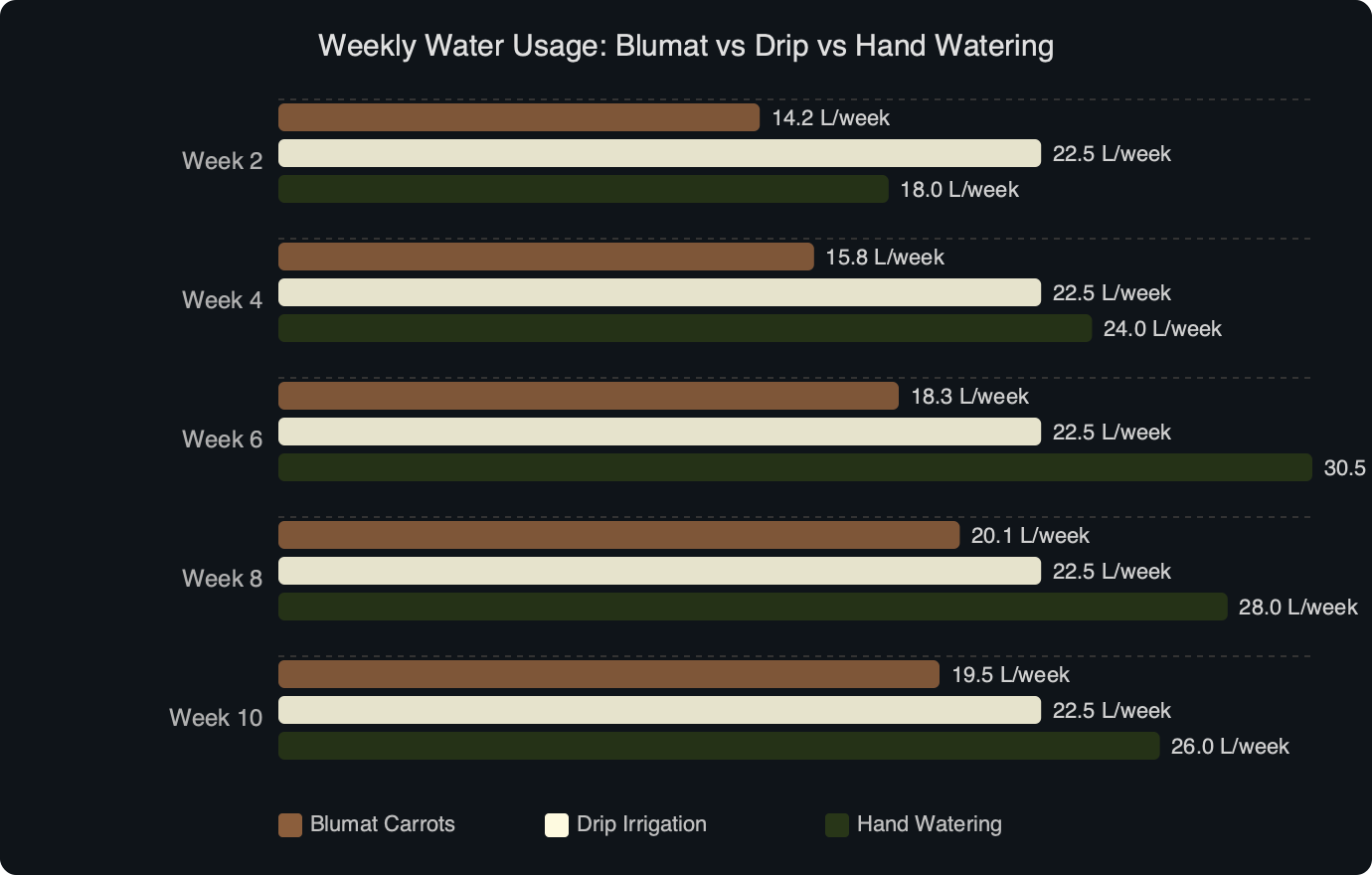Click the Week 10 axis label
The image size is (1372, 875).
click(x=216, y=718)
